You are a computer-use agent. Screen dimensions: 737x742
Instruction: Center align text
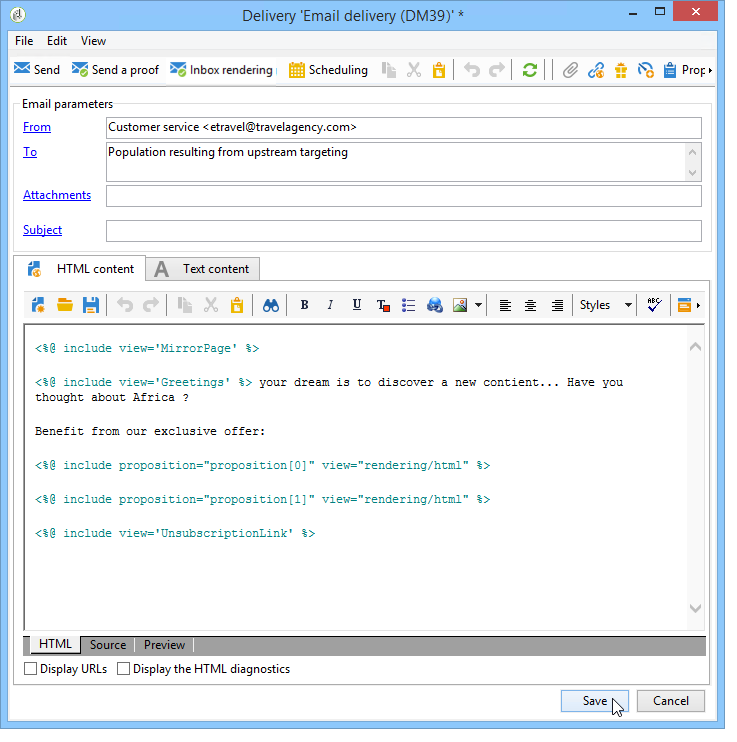tap(531, 305)
